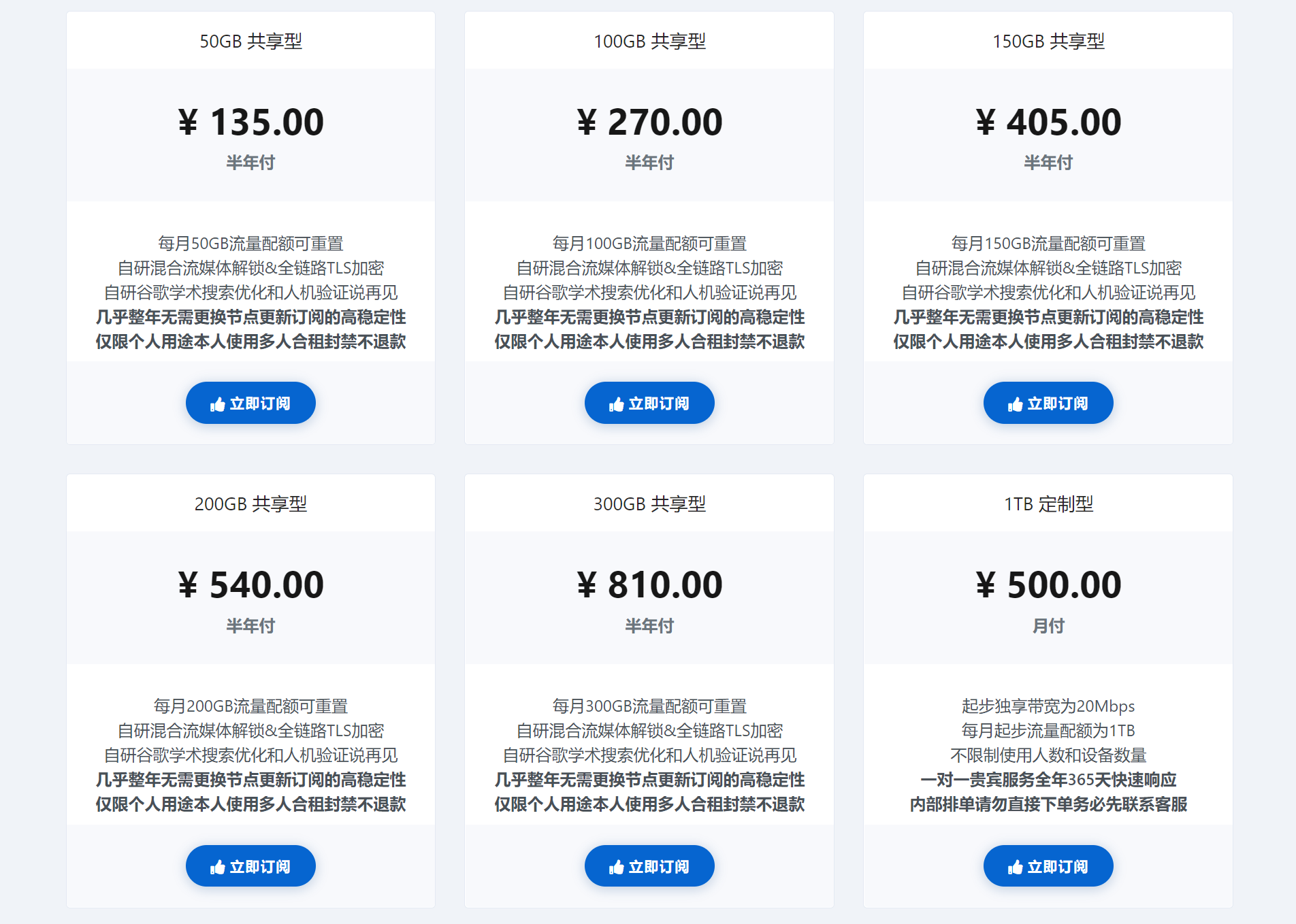Click the 月付 billing label
The width and height of the screenshot is (1296, 924).
coord(1048,626)
